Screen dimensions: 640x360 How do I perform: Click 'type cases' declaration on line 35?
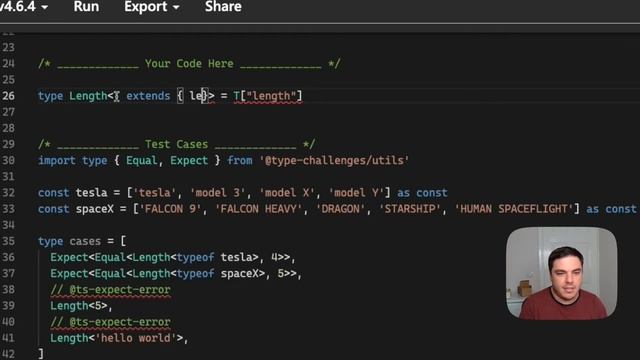click(69, 241)
